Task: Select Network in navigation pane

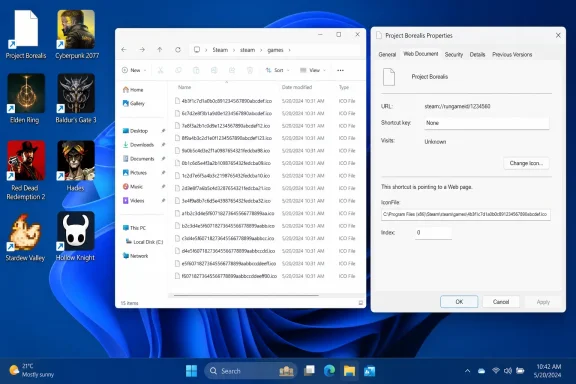Action: pos(136,256)
